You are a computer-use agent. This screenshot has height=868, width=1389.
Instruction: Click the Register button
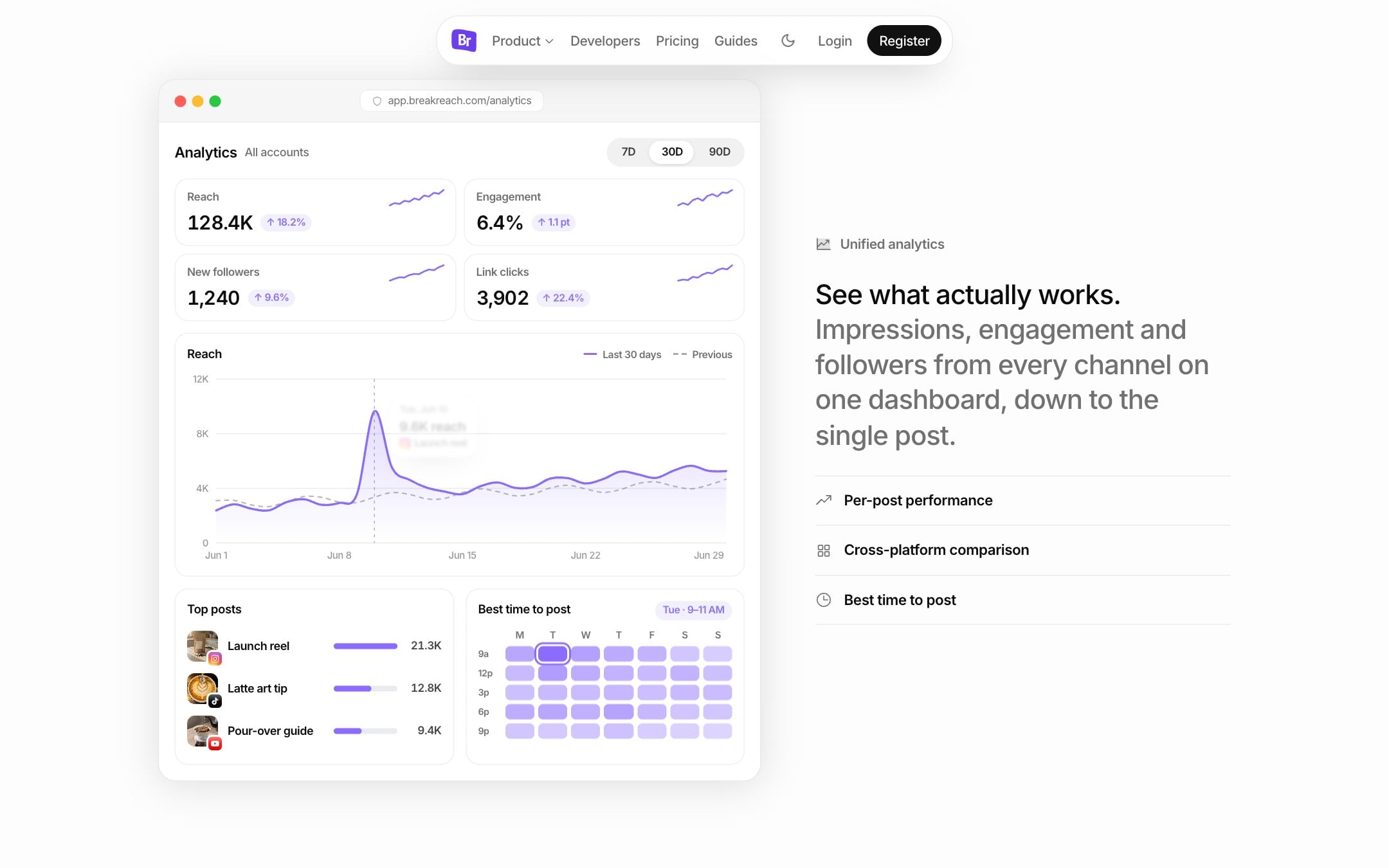tap(904, 41)
